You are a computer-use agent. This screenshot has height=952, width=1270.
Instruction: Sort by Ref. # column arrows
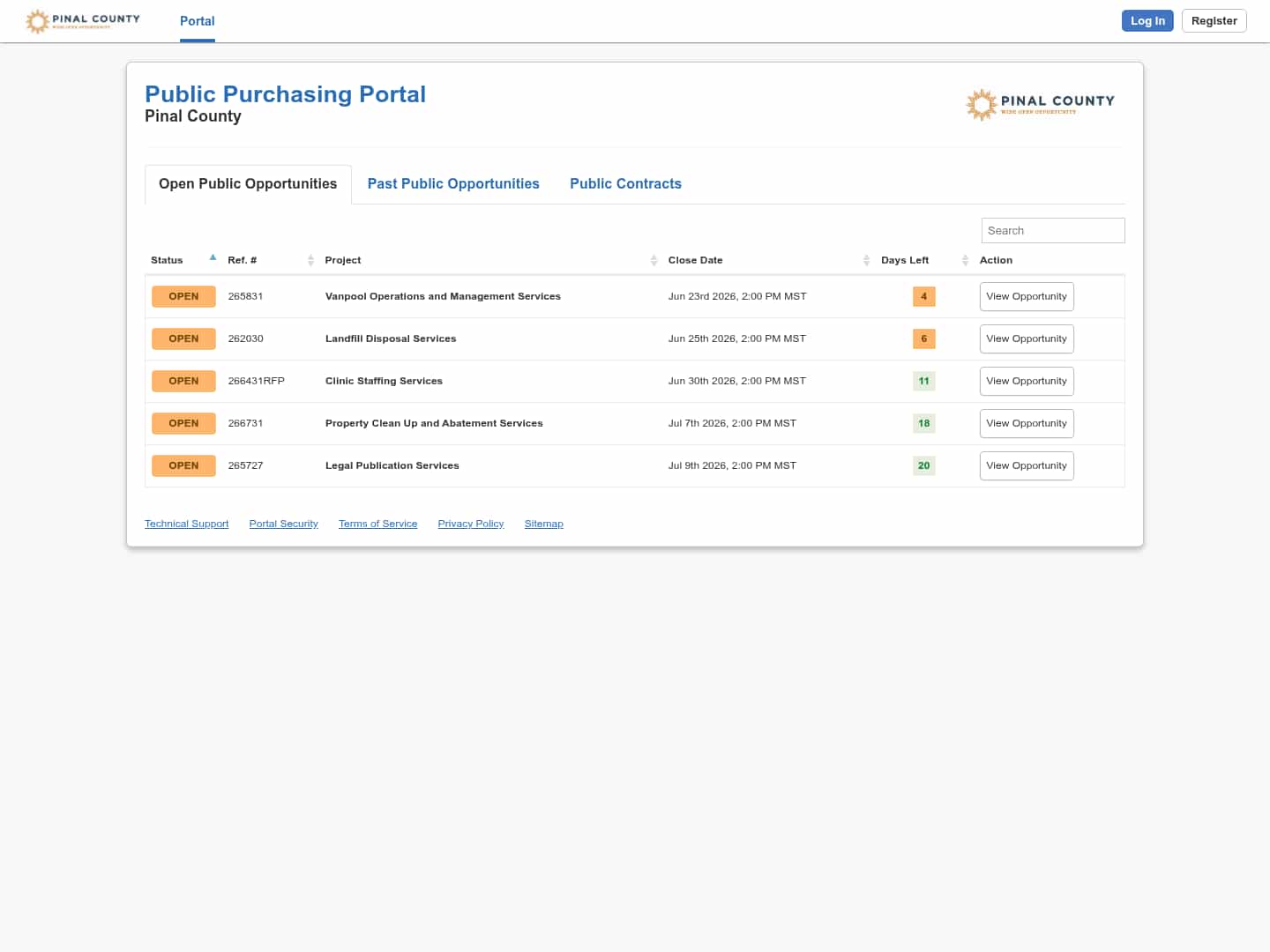pos(310,260)
